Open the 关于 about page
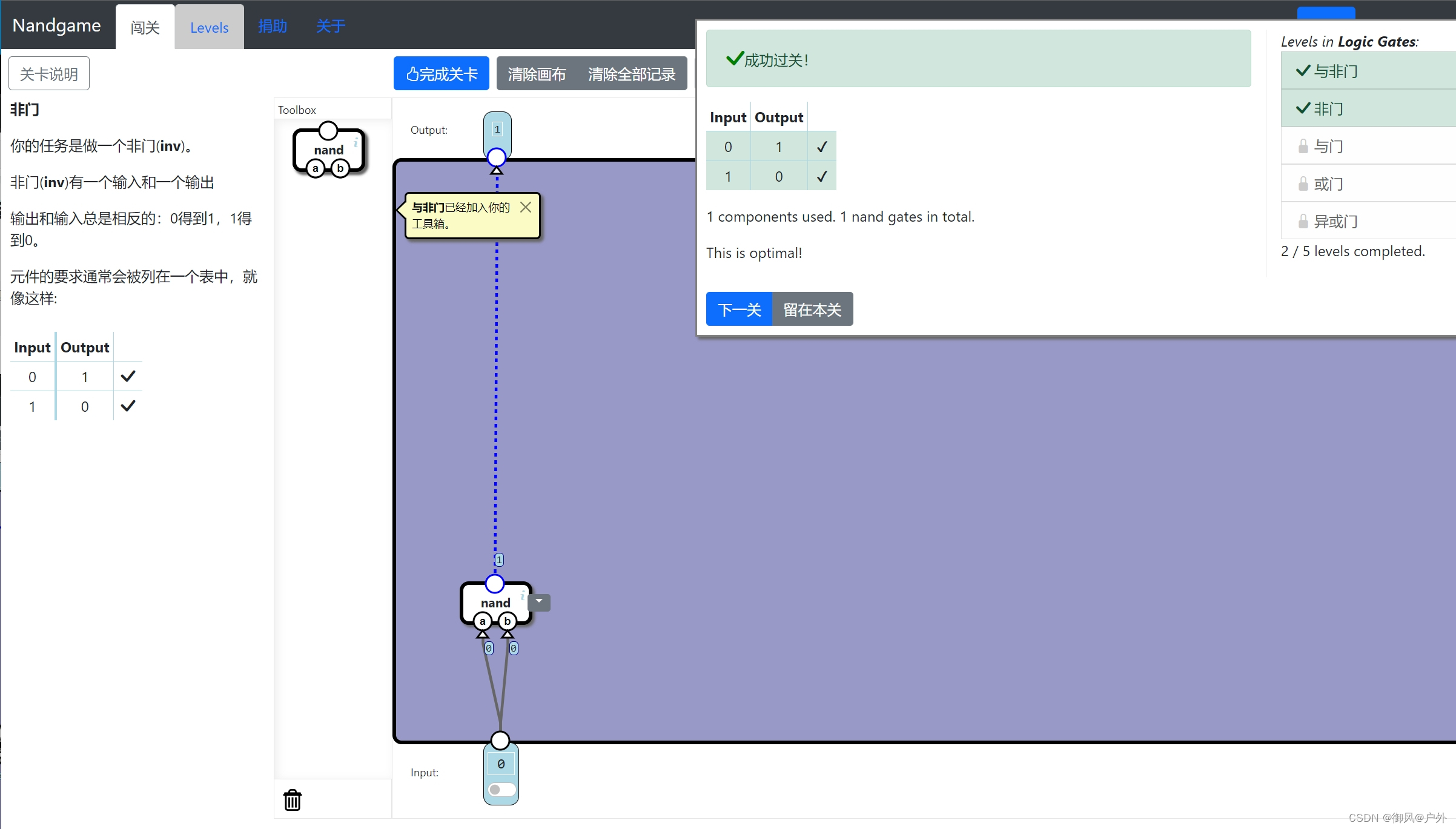This screenshot has height=829, width=1456. [331, 26]
